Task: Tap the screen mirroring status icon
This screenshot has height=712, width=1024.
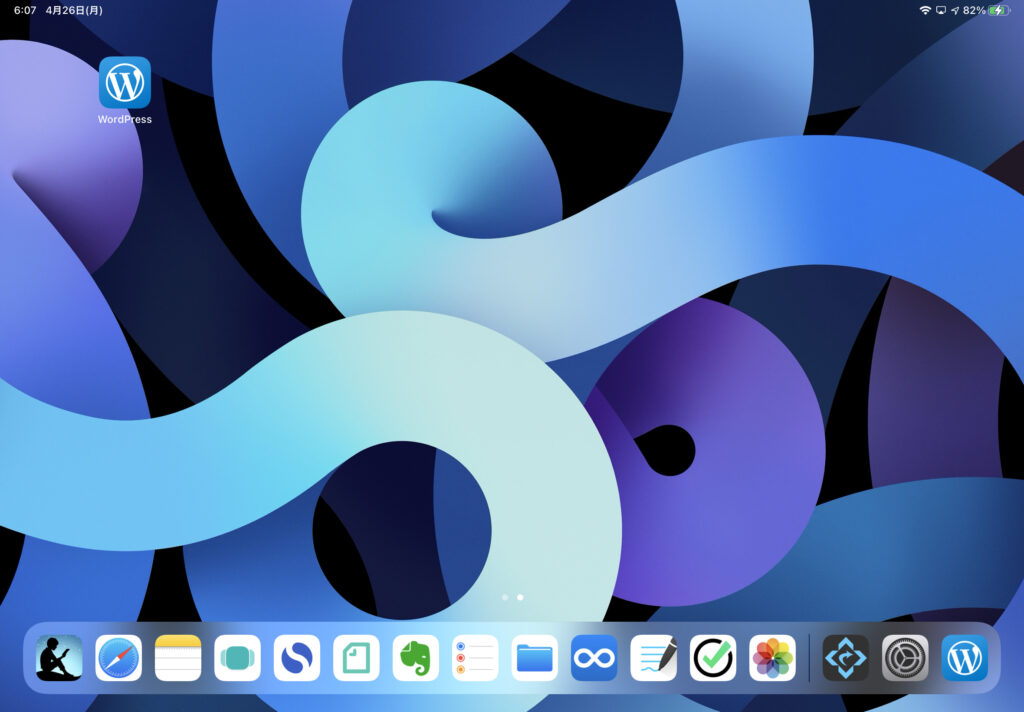Action: (x=941, y=10)
